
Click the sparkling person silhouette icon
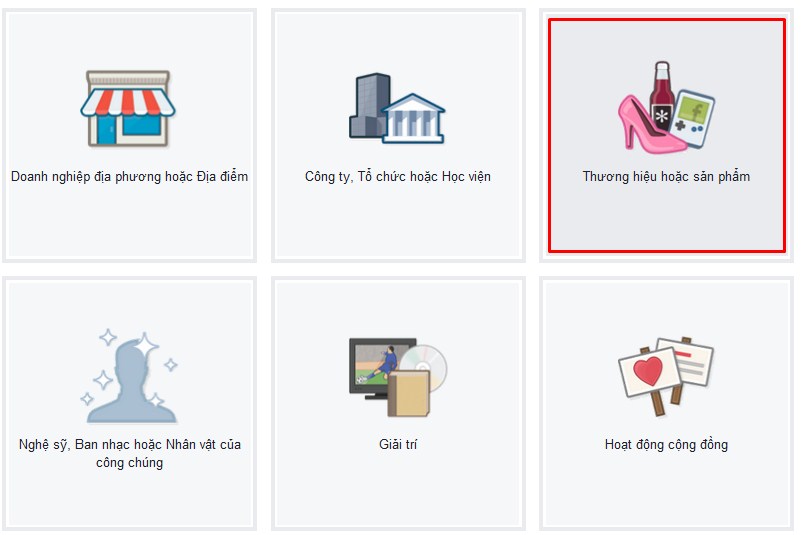pos(130,376)
